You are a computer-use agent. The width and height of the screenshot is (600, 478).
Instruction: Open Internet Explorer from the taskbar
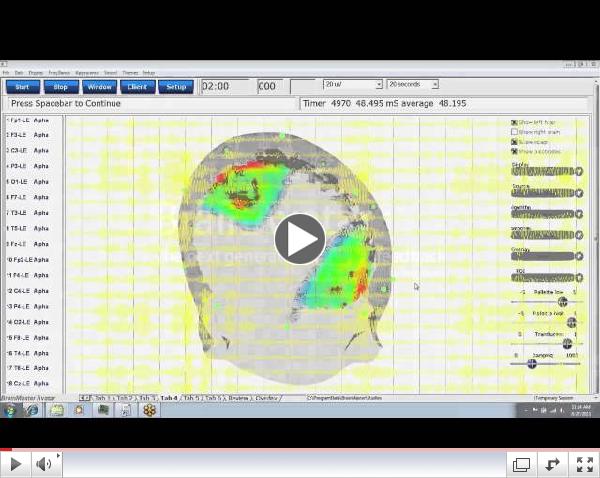(x=31, y=410)
